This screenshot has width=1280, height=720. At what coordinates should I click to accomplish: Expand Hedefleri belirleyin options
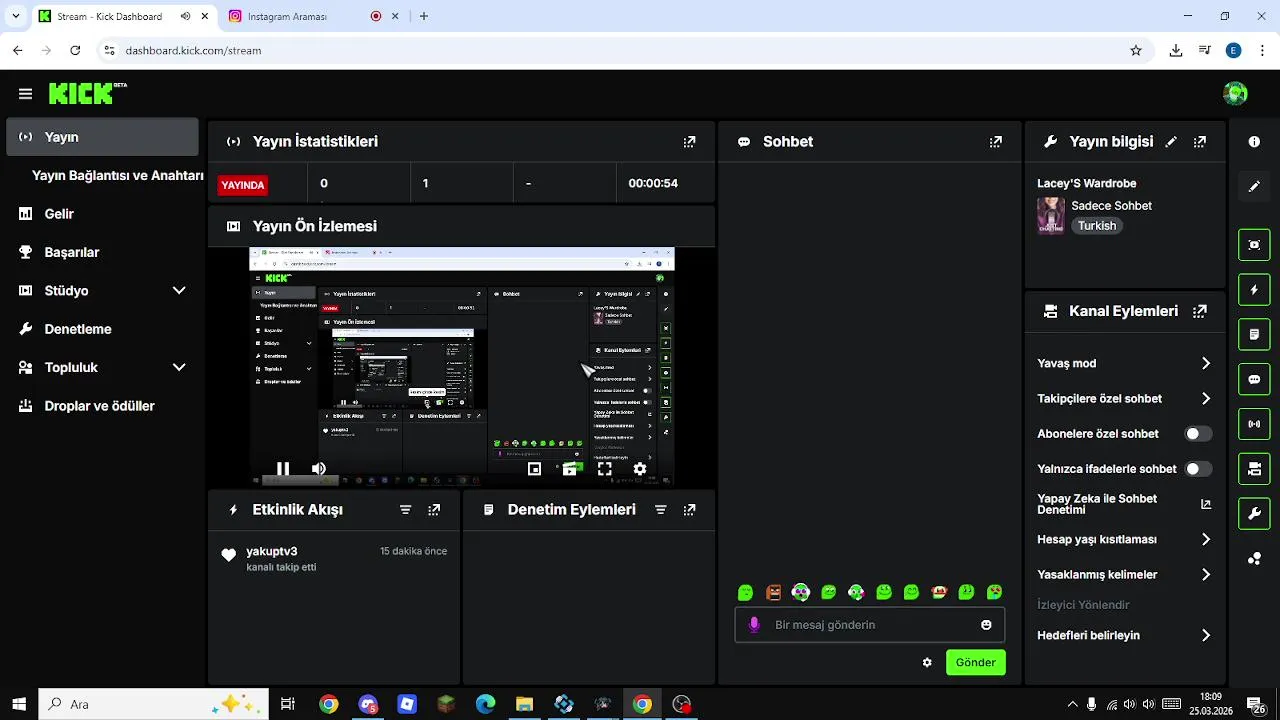coord(1125,636)
